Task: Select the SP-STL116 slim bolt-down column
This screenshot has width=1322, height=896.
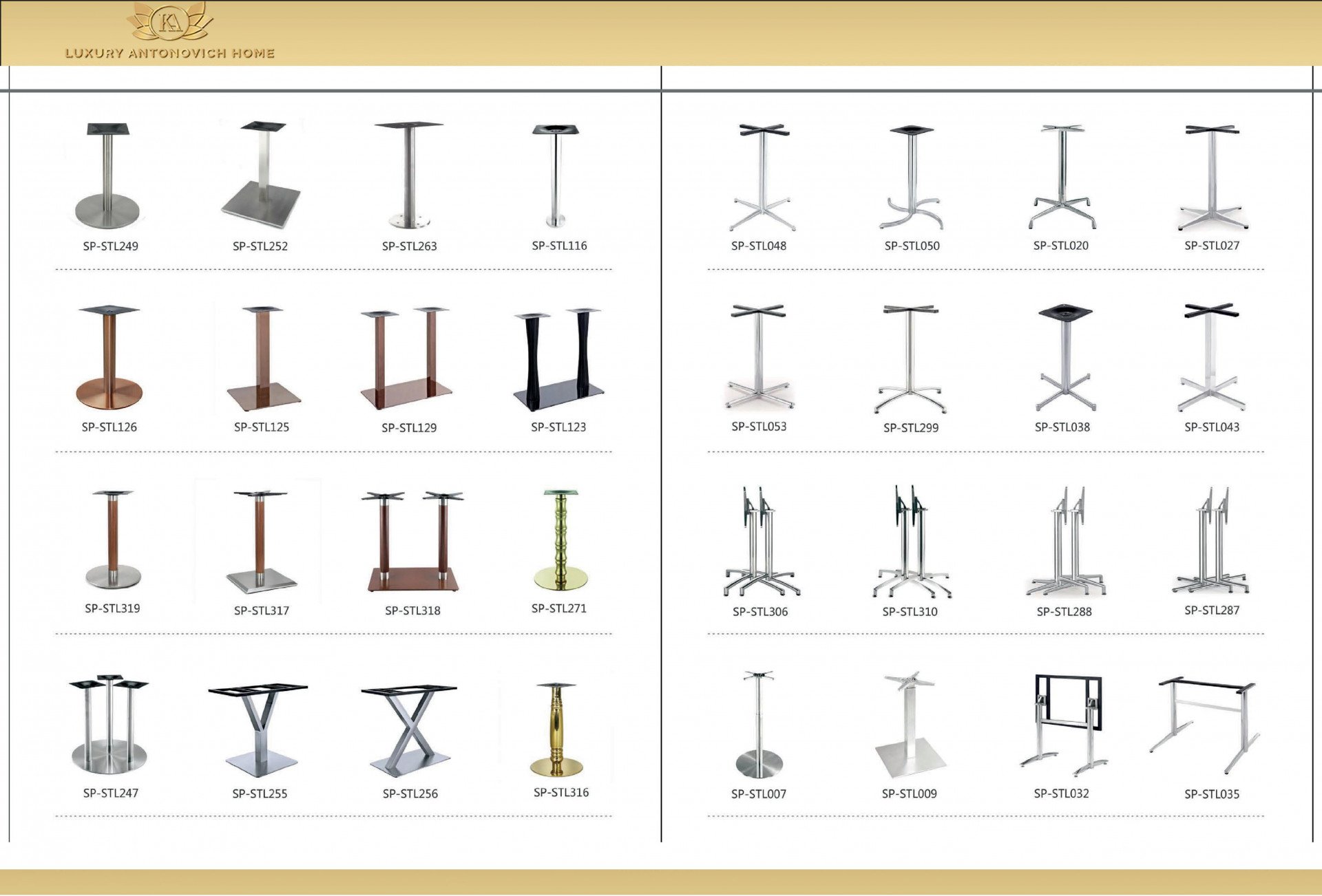Action: point(557,176)
